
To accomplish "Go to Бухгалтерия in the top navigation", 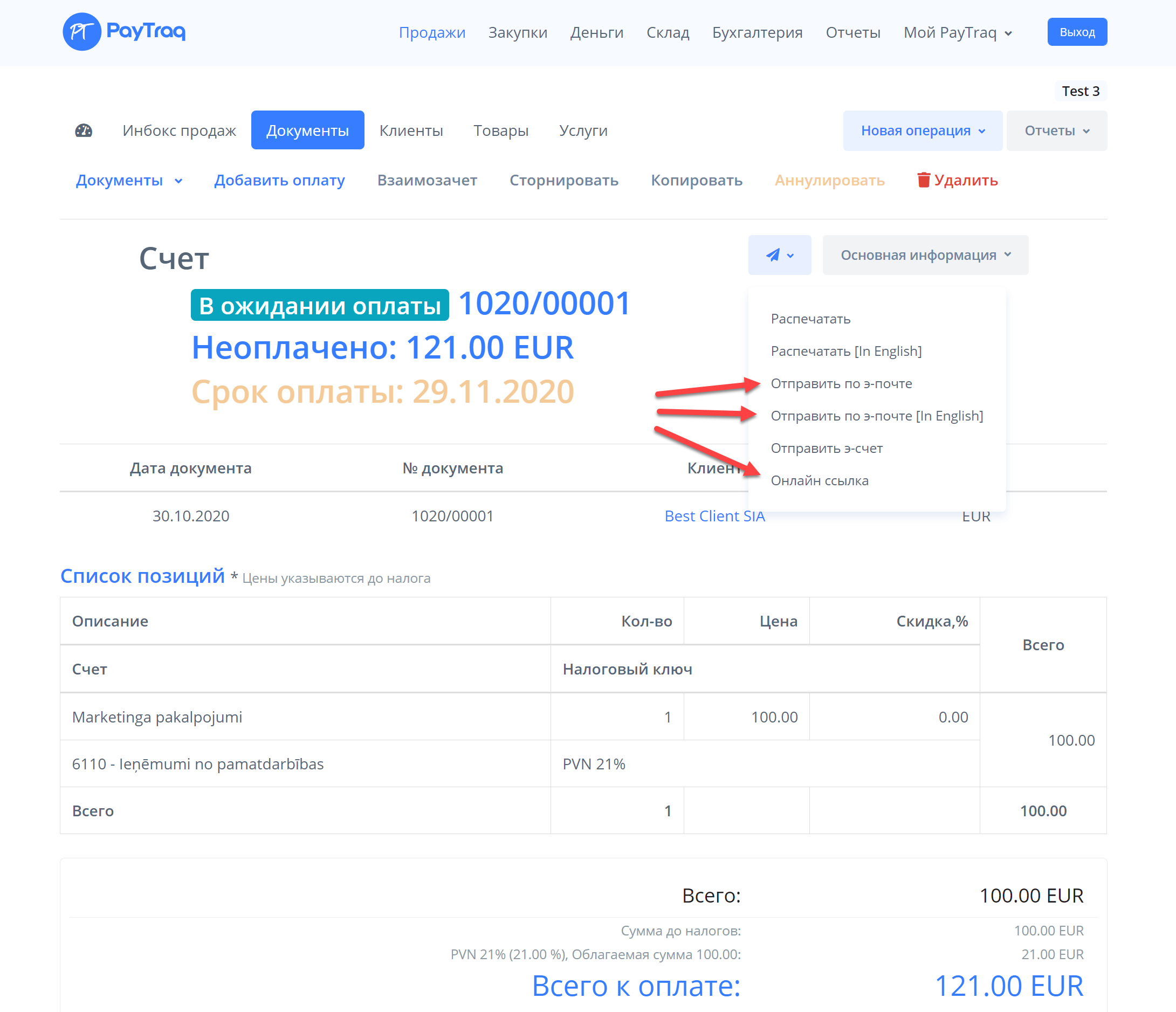I will [757, 33].
